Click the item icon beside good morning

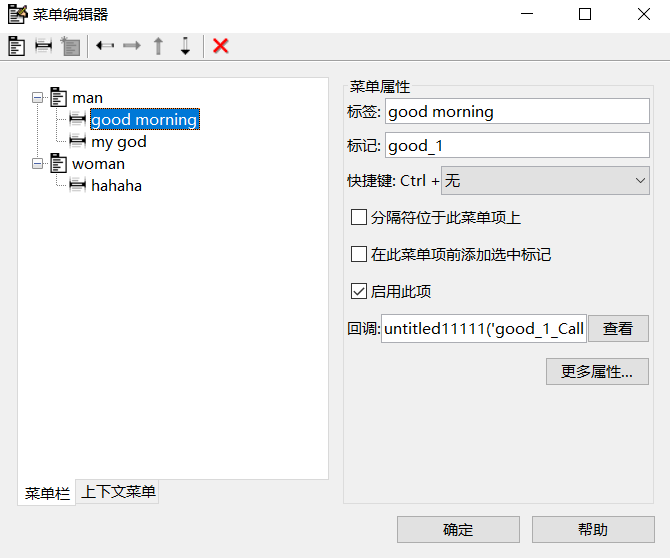click(x=78, y=119)
